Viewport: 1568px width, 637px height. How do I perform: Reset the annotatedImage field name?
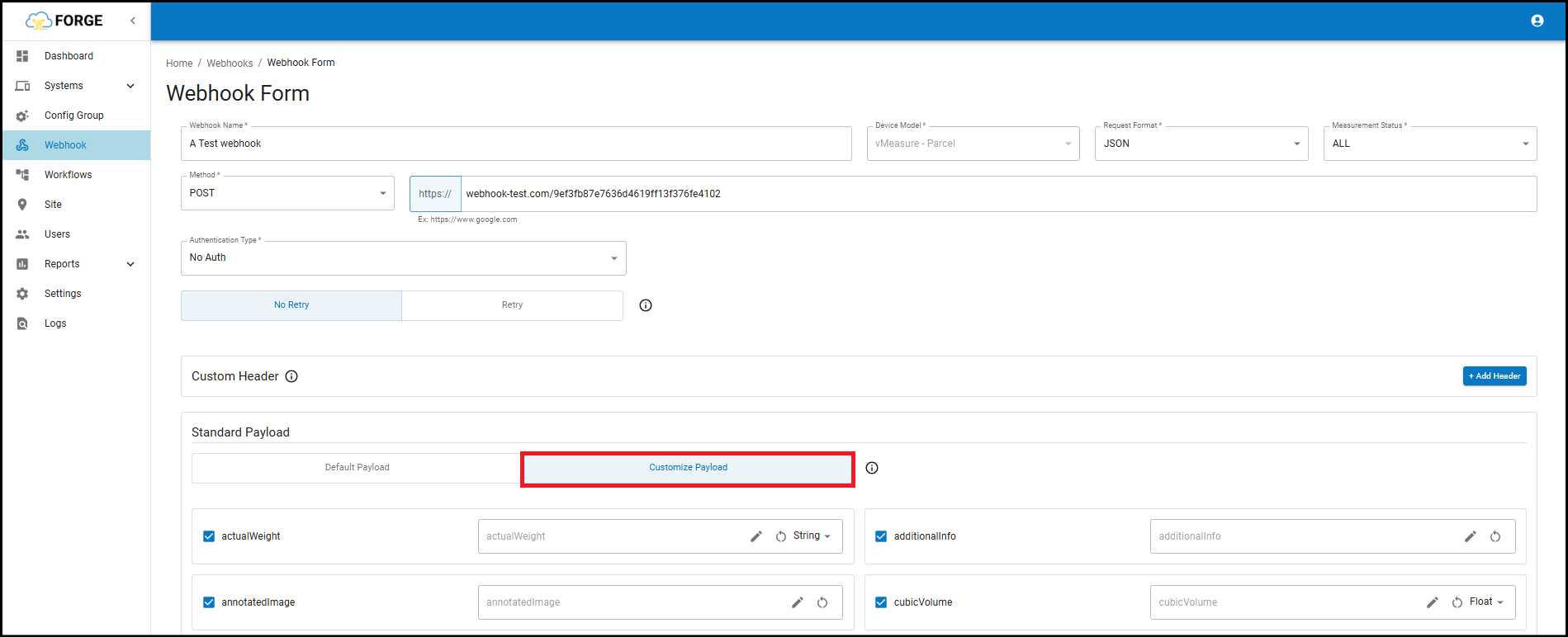click(822, 602)
